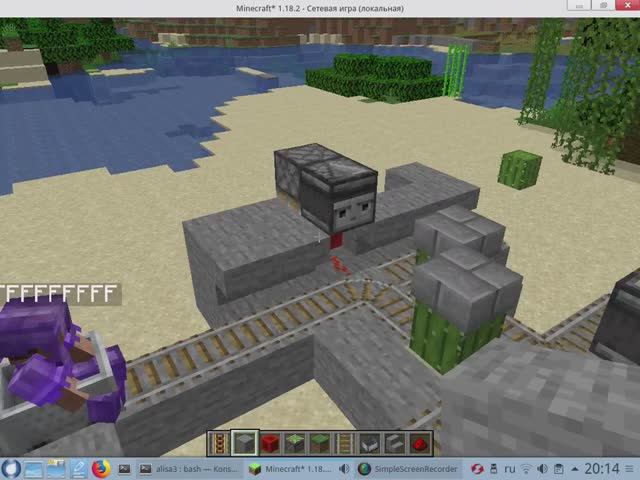Open the clipboard tray icon

pos(559,469)
